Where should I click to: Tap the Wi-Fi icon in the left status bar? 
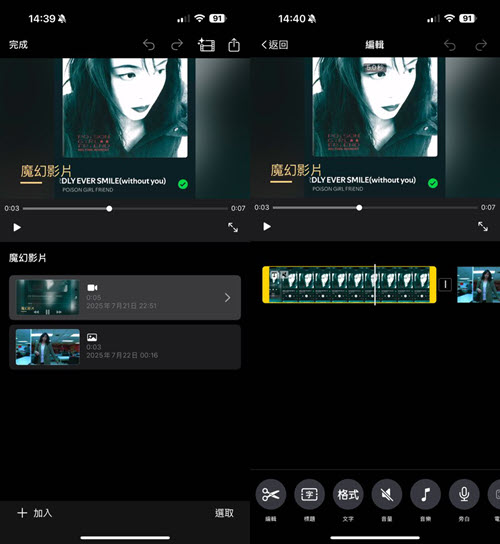200,18
